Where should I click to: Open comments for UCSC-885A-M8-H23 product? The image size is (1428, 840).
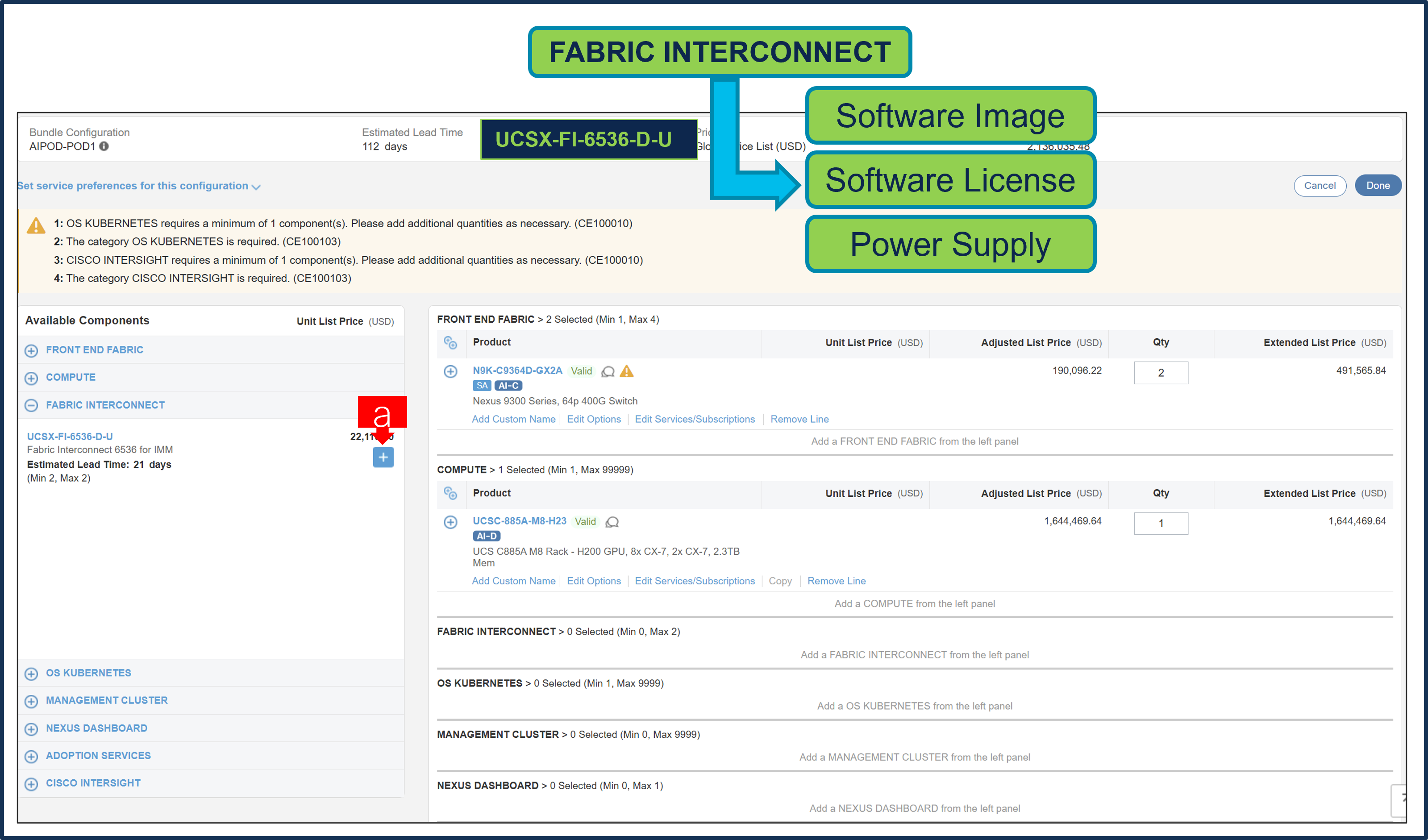click(x=612, y=522)
